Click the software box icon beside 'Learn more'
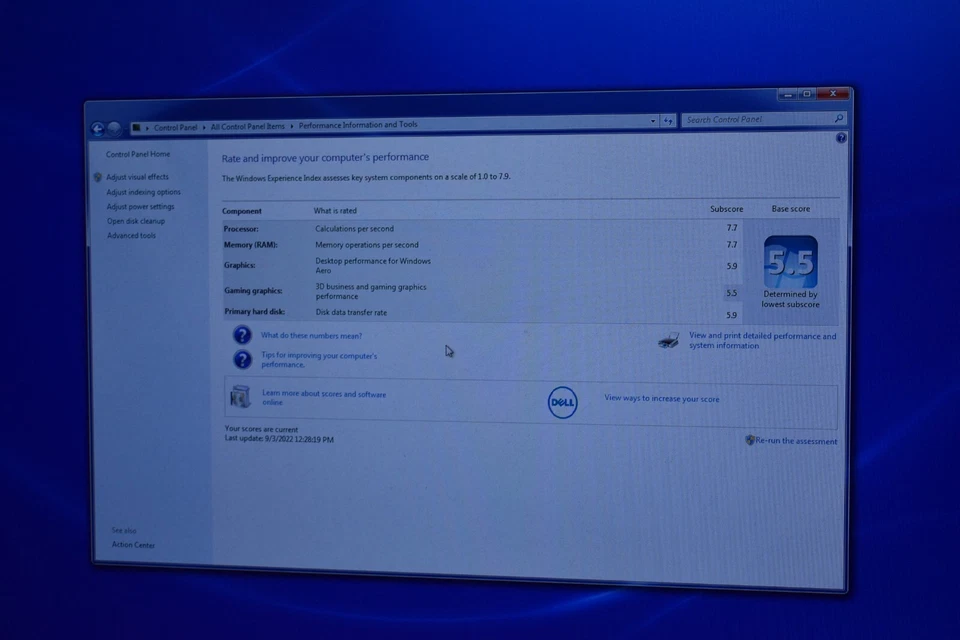 click(240, 397)
